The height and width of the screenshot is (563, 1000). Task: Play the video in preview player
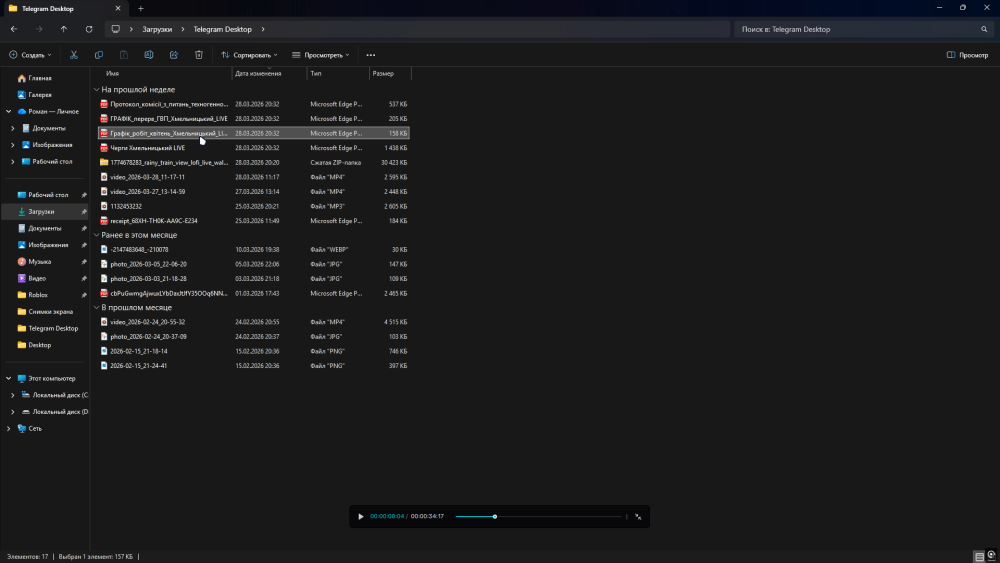click(360, 516)
